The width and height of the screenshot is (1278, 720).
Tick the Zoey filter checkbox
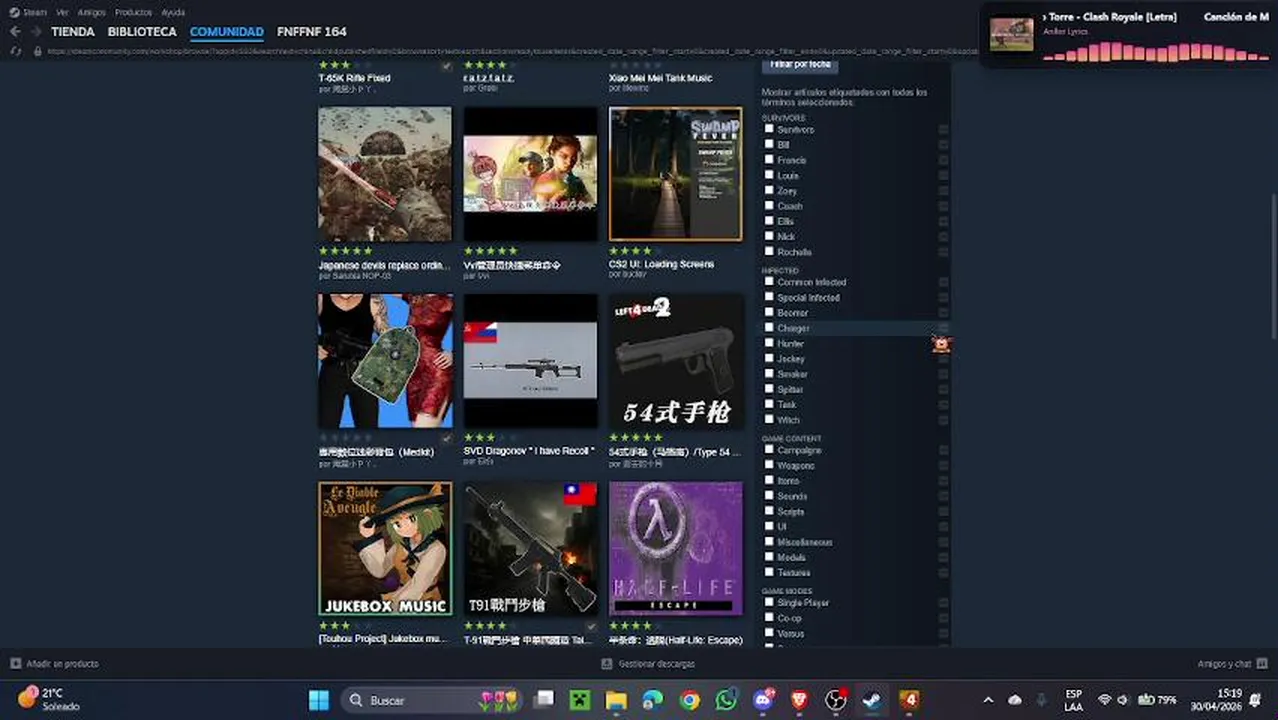click(x=769, y=190)
